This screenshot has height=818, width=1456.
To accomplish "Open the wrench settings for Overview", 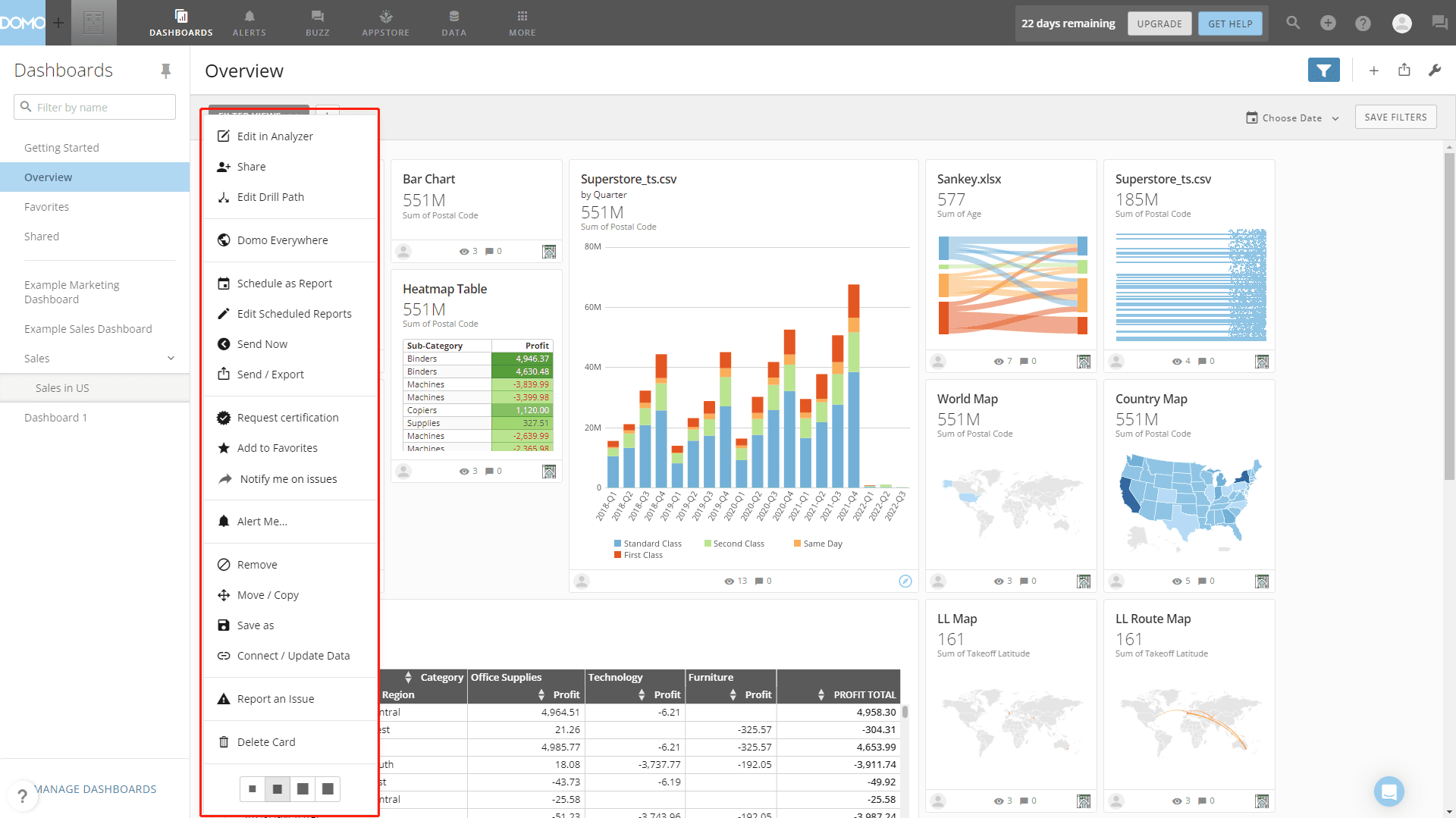I will (1435, 71).
